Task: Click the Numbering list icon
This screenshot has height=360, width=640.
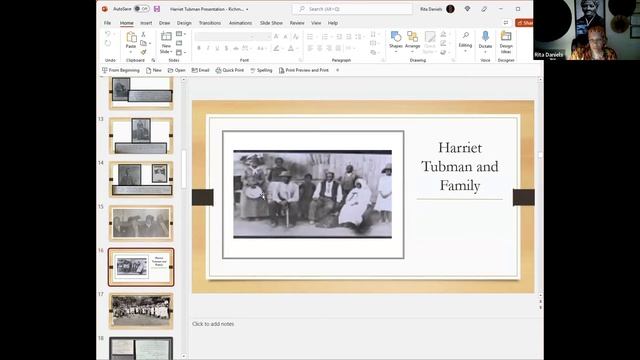Action: pyautogui.click(x=325, y=37)
